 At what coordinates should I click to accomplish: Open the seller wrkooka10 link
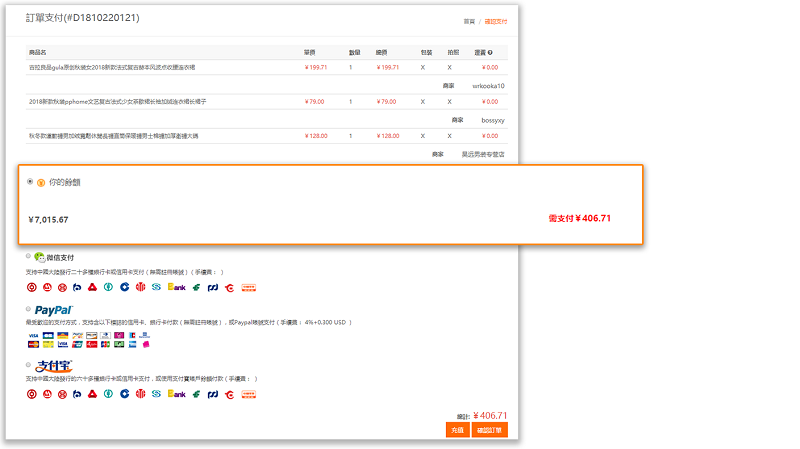488,86
